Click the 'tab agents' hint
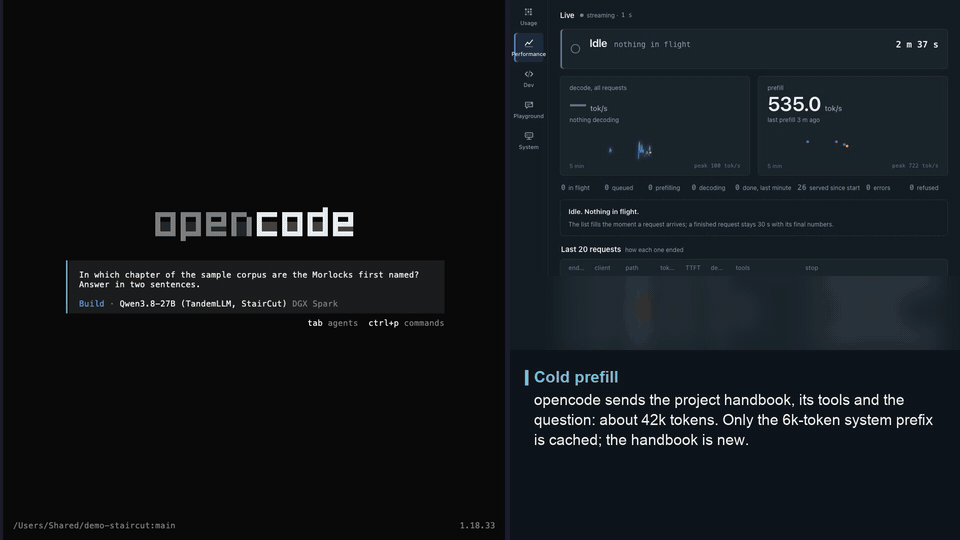Image resolution: width=960 pixels, height=540 pixels. (332, 323)
